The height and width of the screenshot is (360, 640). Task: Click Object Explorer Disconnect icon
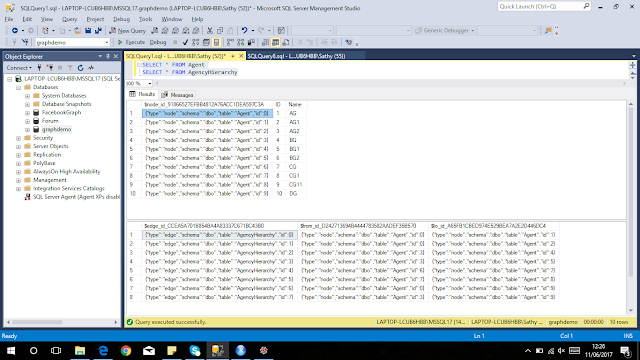point(49,68)
